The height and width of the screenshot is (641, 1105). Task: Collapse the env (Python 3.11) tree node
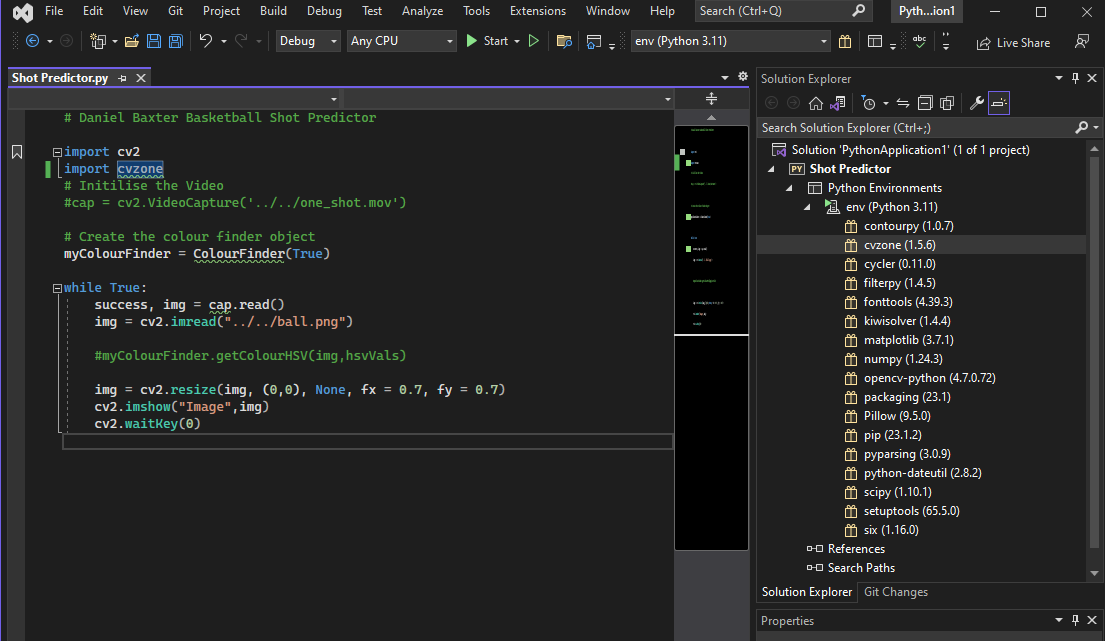coord(808,207)
